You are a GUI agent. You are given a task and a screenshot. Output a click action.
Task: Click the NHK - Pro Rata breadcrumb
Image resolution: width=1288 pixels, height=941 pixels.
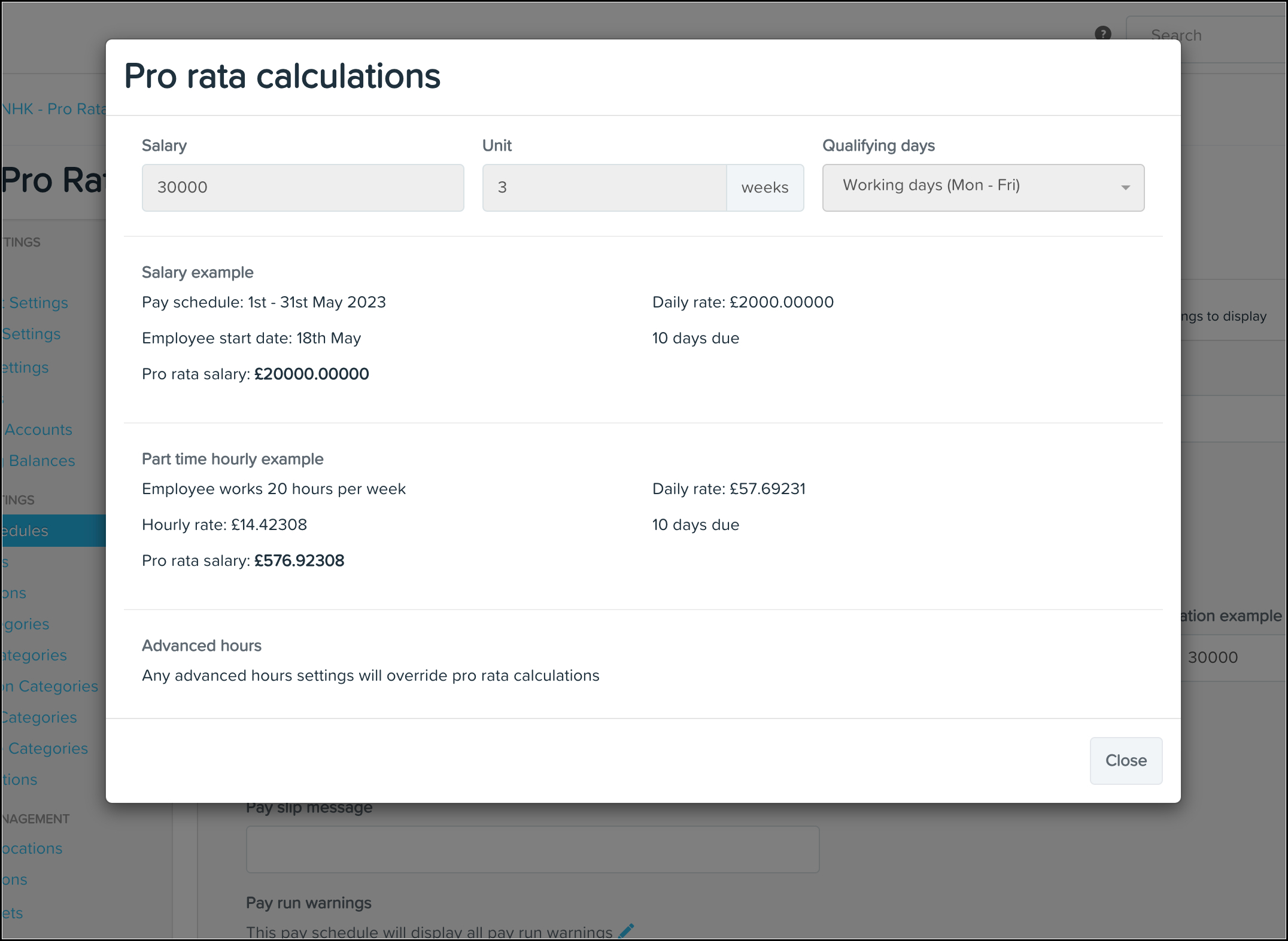[54, 108]
